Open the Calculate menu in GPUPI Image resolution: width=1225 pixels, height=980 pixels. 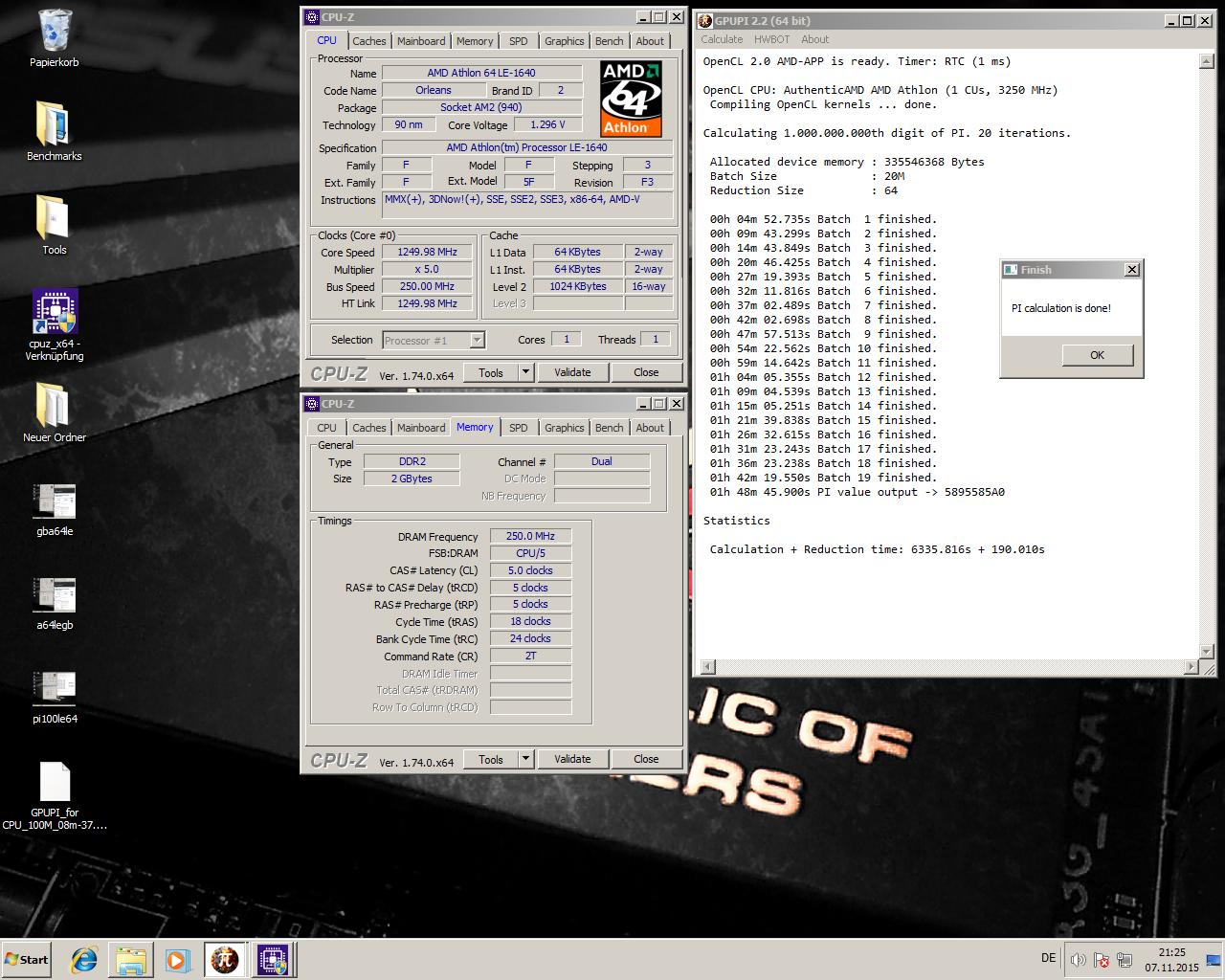722,39
